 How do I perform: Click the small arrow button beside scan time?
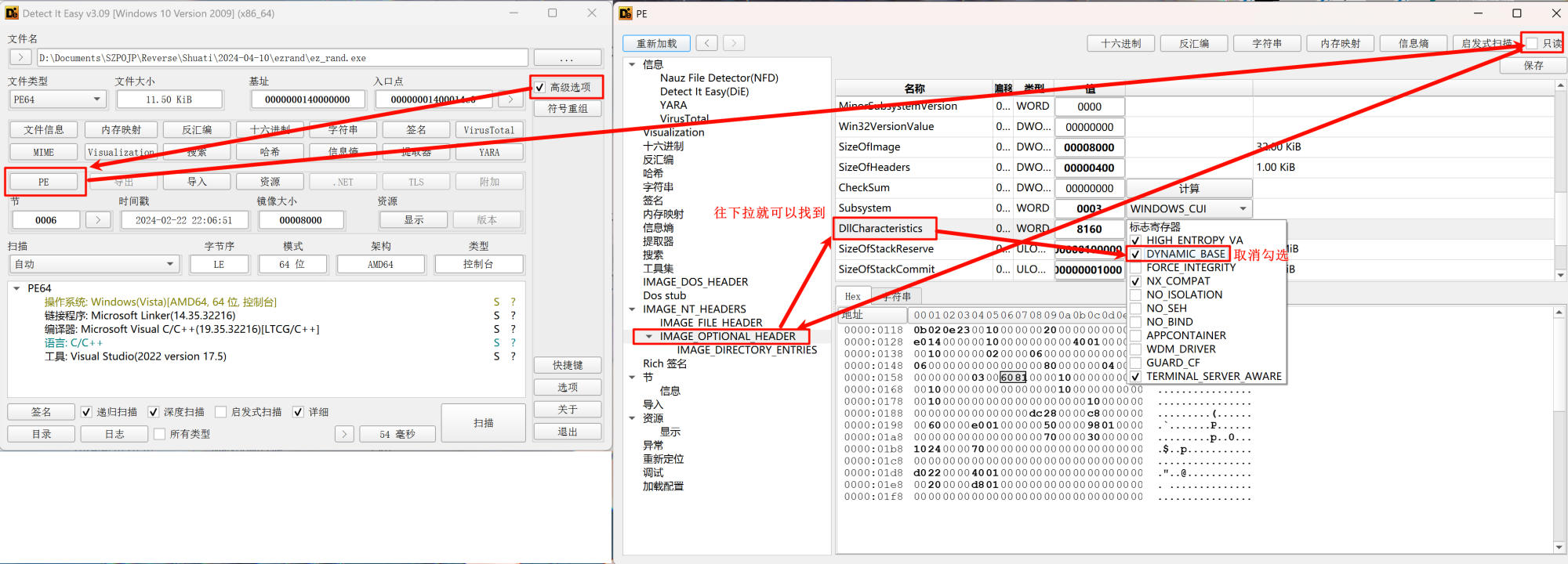coord(344,434)
